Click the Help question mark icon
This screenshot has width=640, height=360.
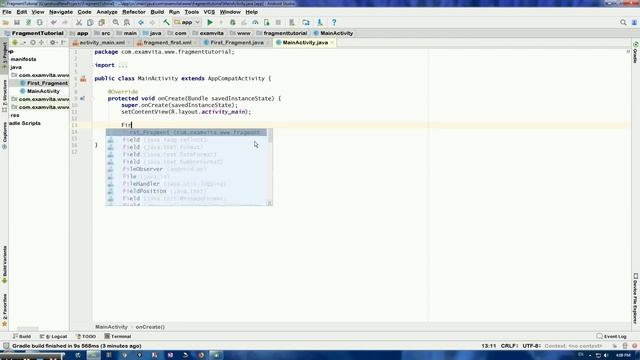(x=334, y=22)
